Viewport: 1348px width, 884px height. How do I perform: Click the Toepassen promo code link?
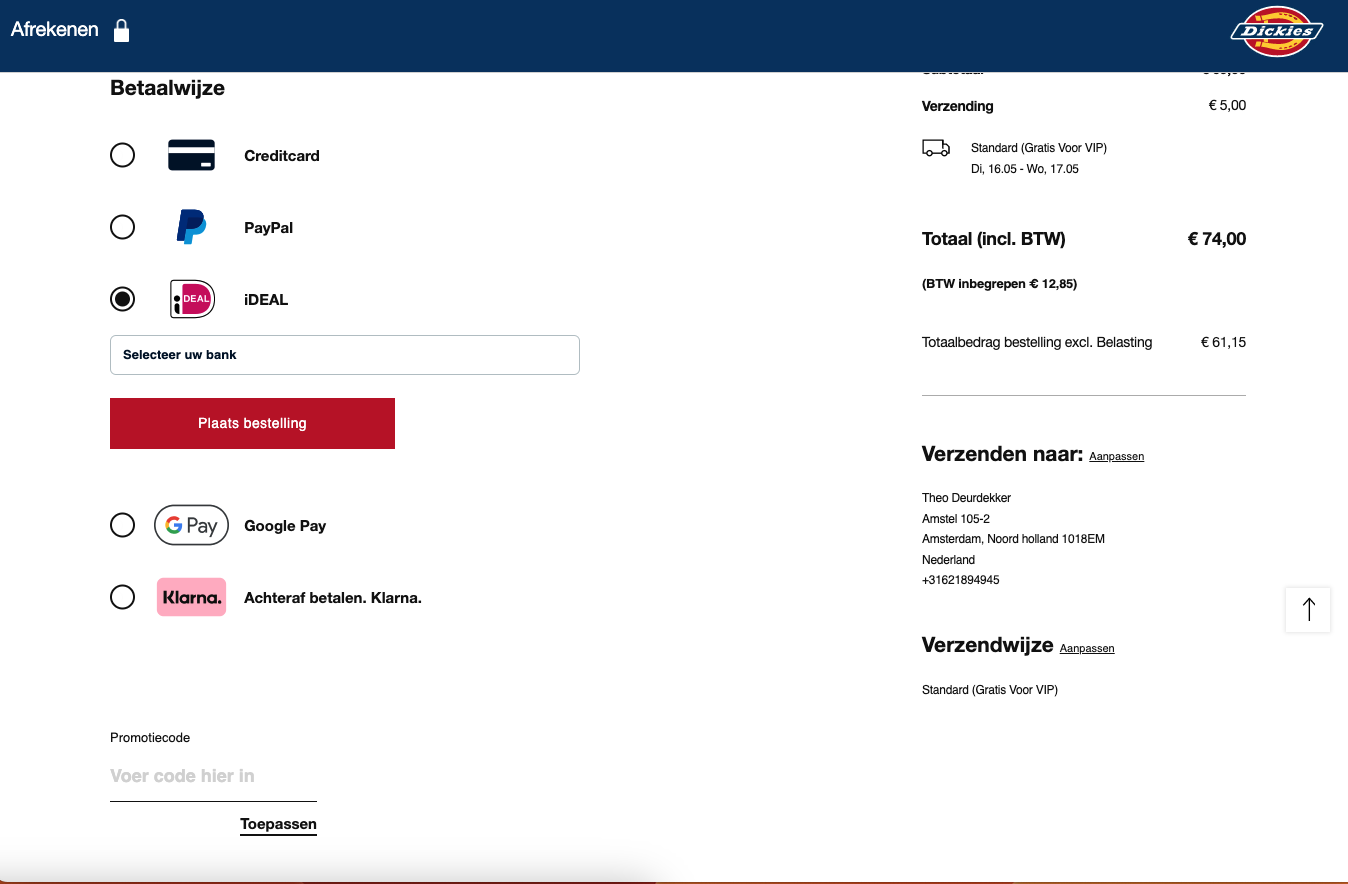tap(278, 825)
